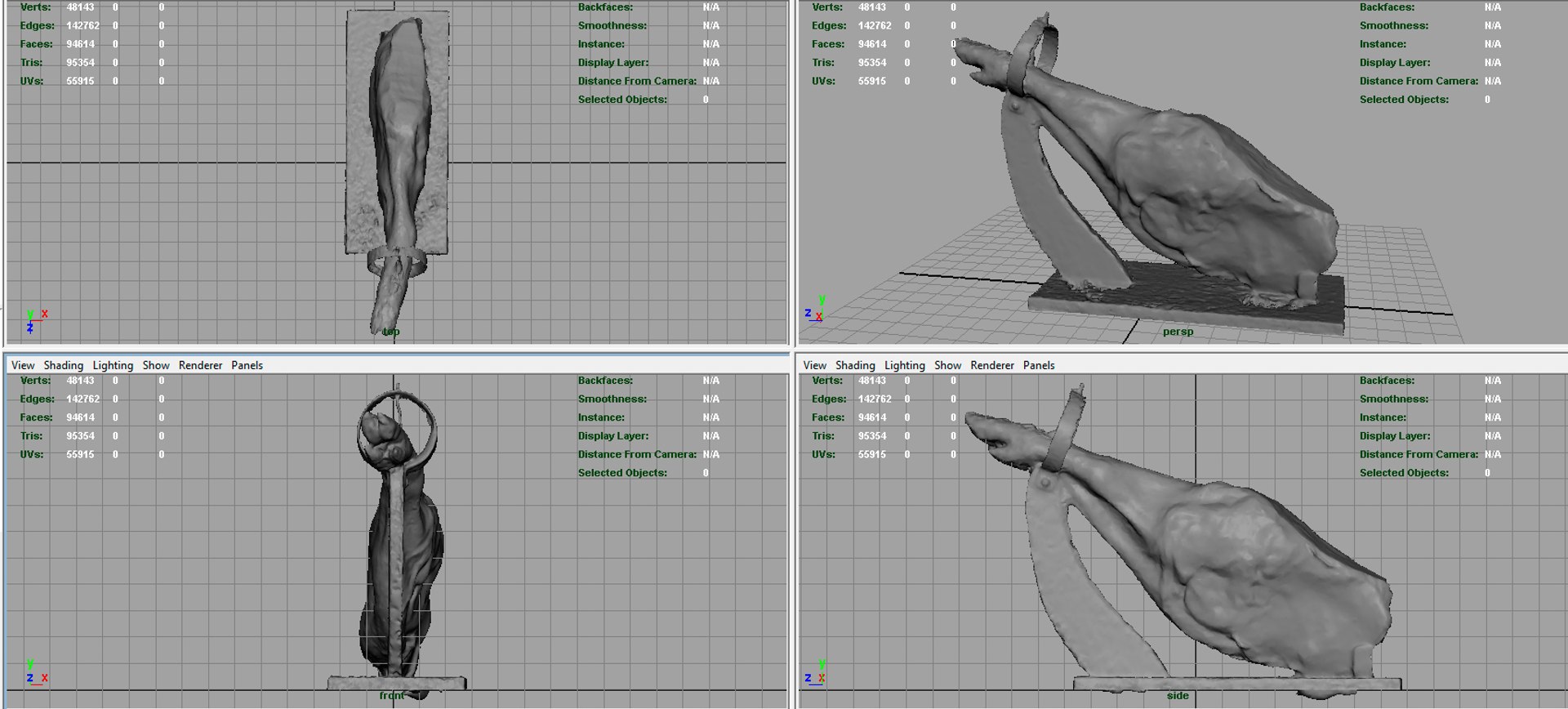Open the View menu in the side panel
This screenshot has height=709, width=1568.
tap(815, 365)
